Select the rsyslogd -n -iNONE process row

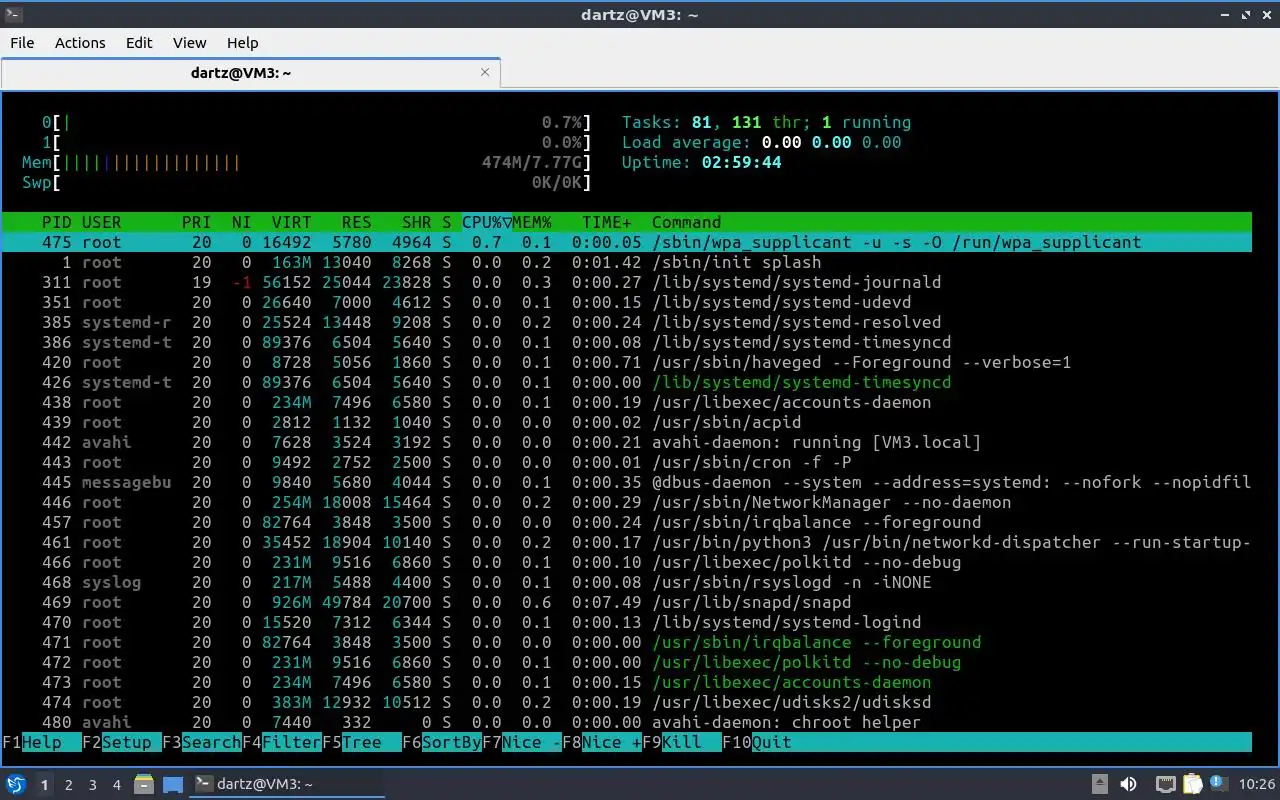[x=626, y=582]
